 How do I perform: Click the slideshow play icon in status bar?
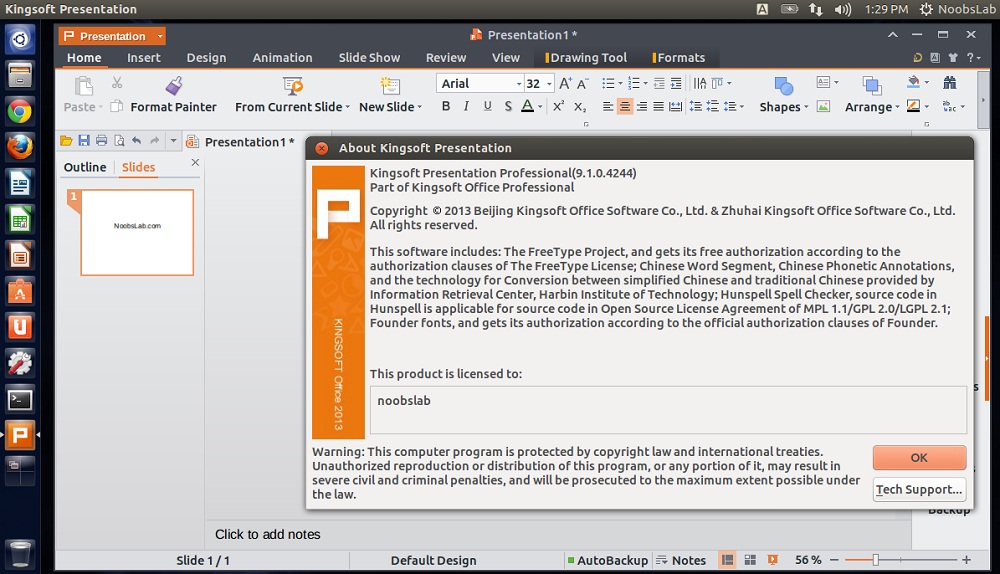[x=773, y=560]
